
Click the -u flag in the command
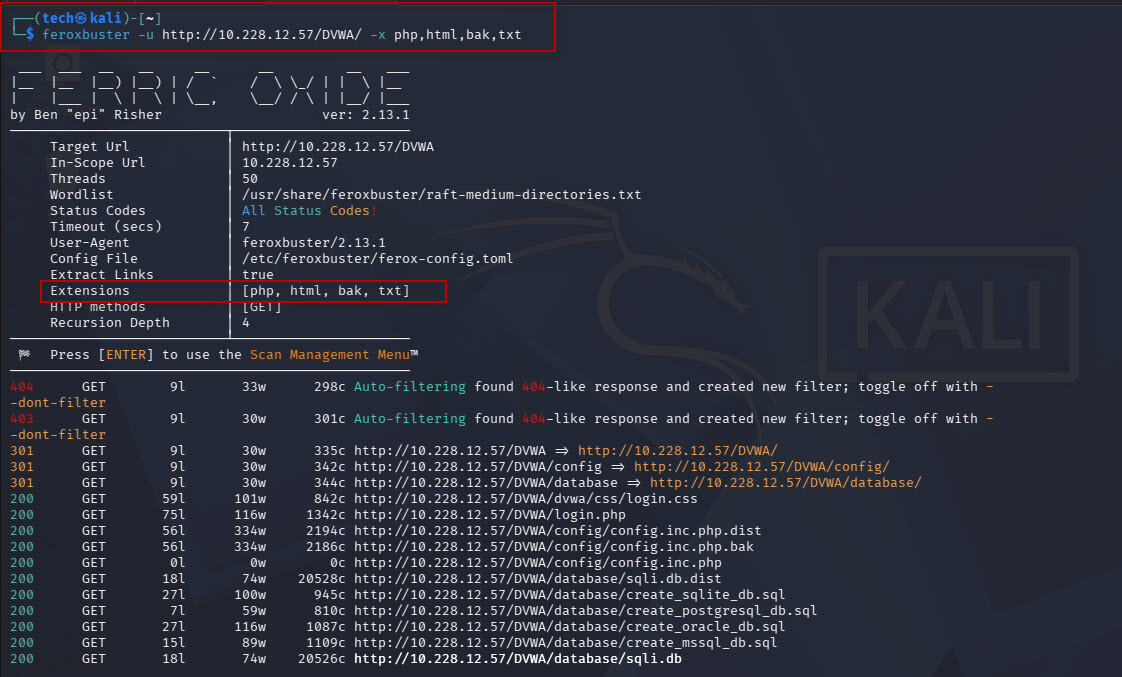pyautogui.click(x=146, y=34)
